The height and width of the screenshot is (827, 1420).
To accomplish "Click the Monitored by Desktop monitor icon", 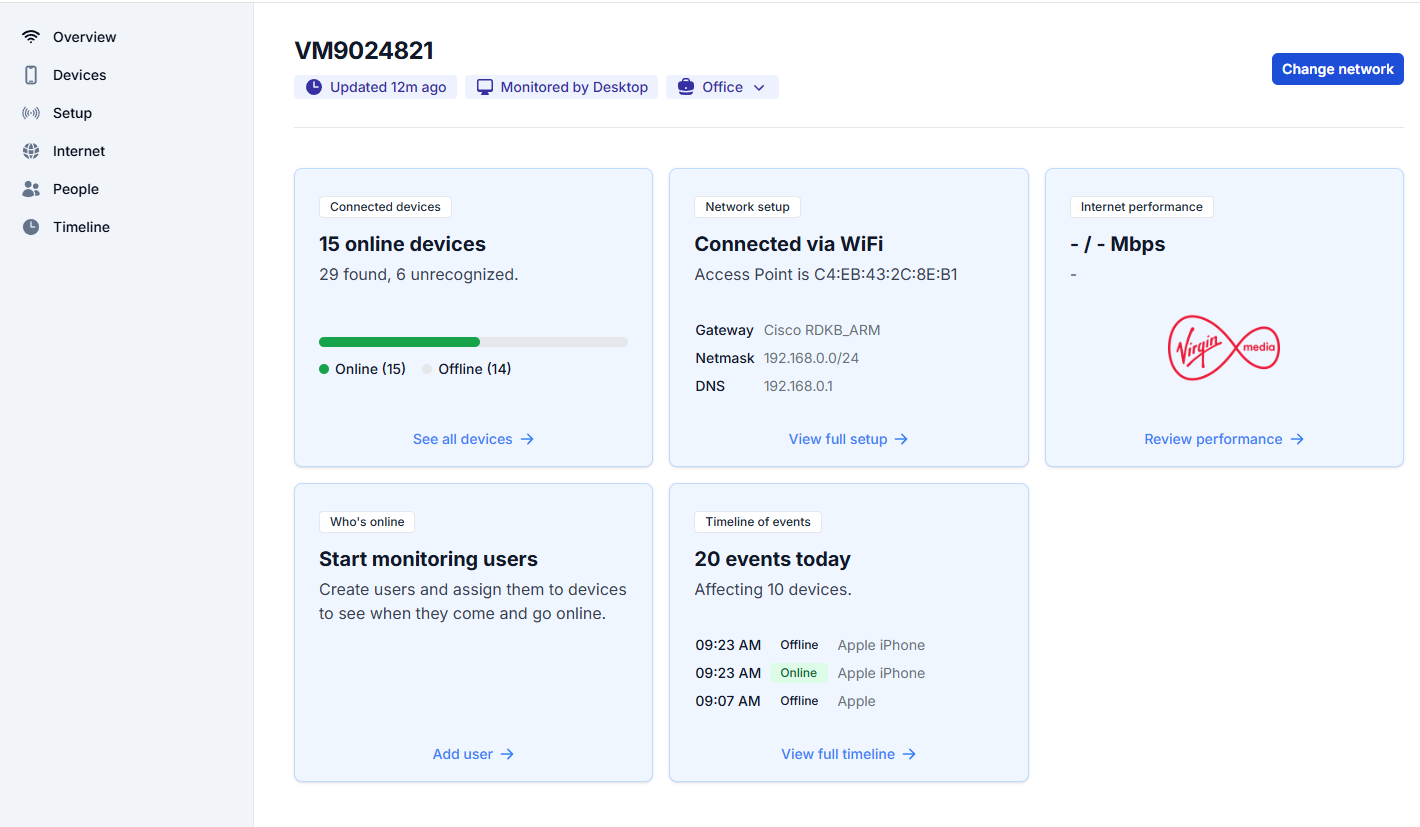I will tap(484, 87).
